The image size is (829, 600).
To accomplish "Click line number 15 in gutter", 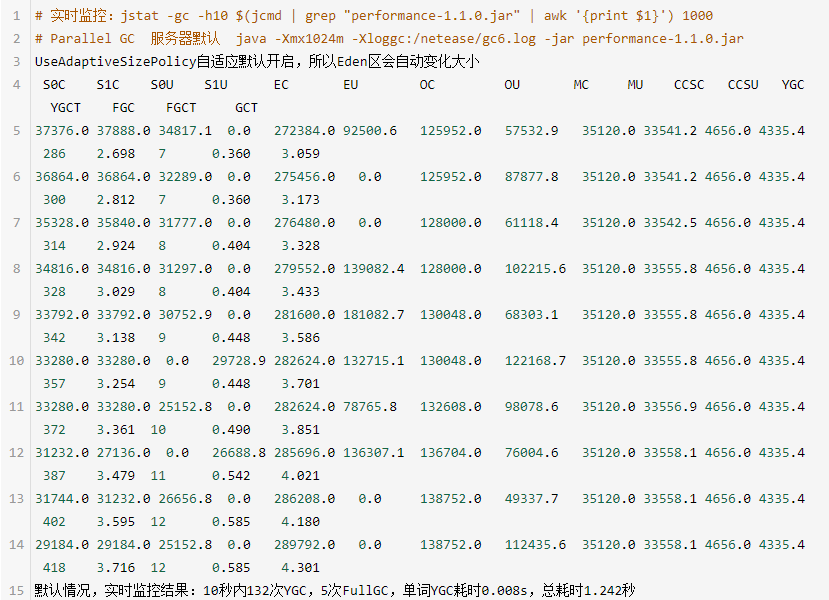I will [16, 590].
